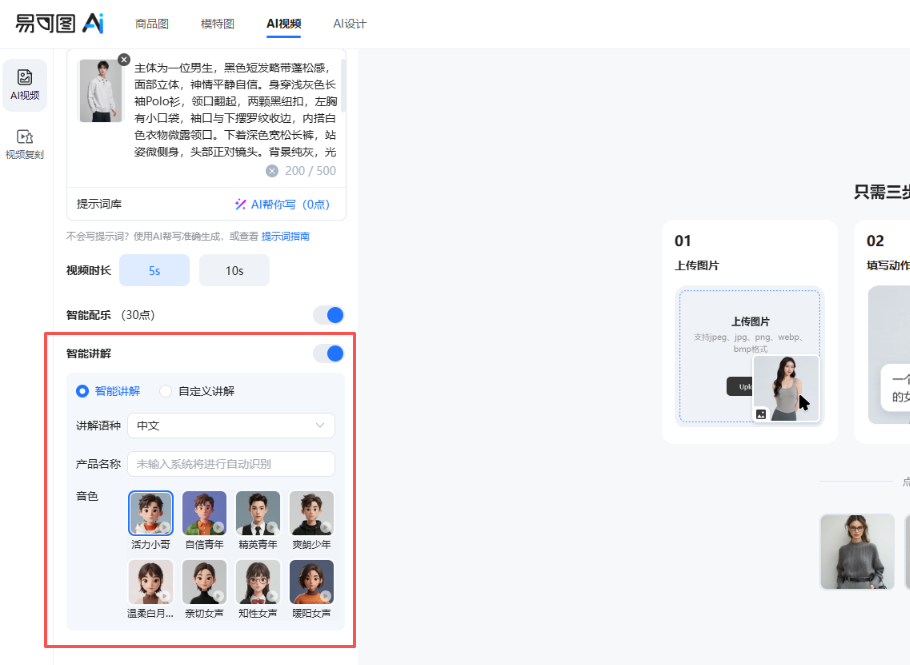This screenshot has height=665, width=910.
Task: Select the 自定义讲解 radio option
Action: point(166,391)
